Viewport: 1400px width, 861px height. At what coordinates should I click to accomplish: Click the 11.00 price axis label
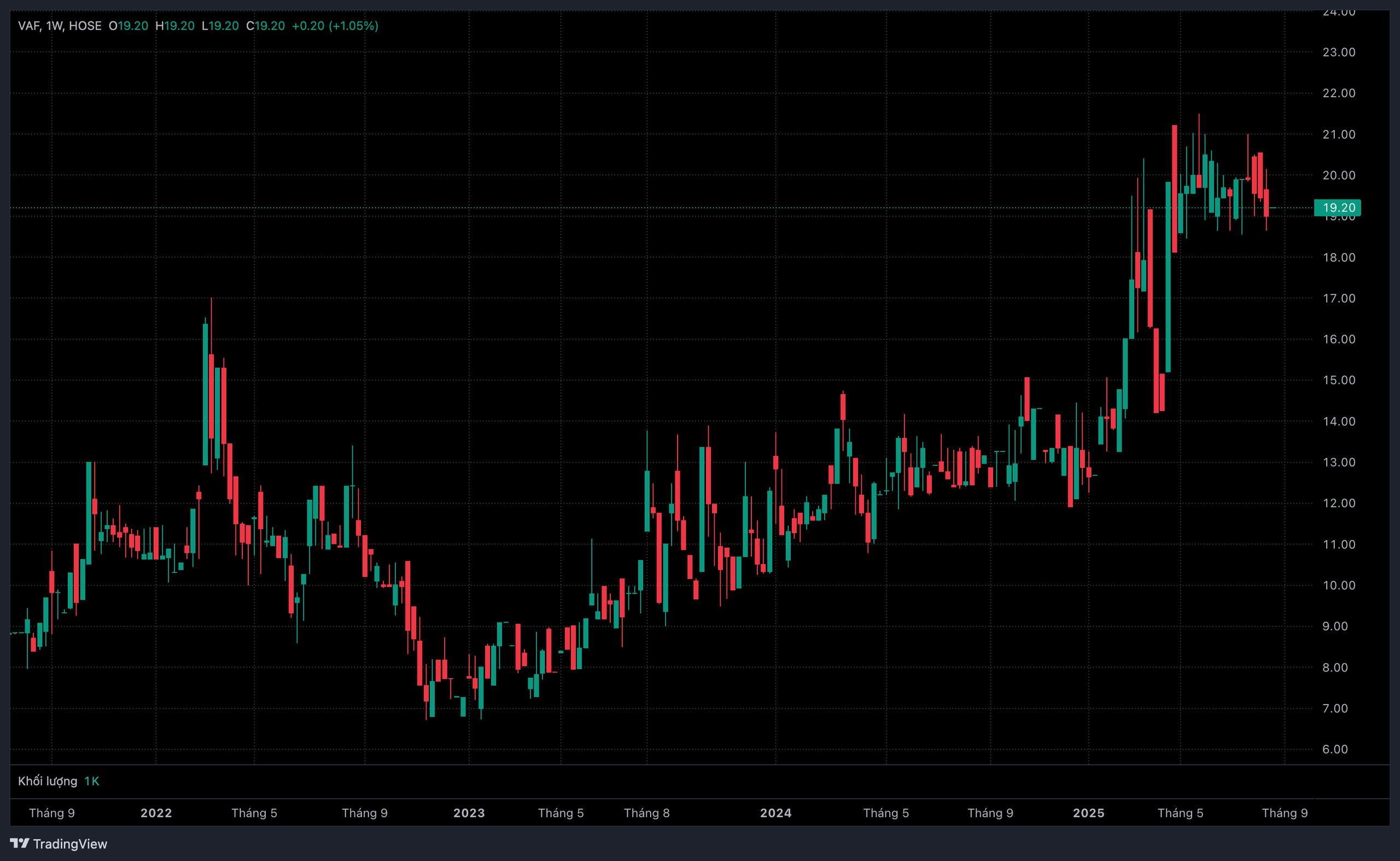click(1339, 544)
